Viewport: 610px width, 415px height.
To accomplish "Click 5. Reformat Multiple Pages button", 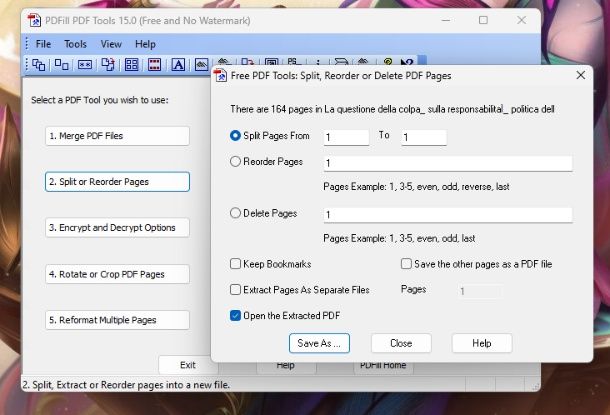I will [117, 320].
